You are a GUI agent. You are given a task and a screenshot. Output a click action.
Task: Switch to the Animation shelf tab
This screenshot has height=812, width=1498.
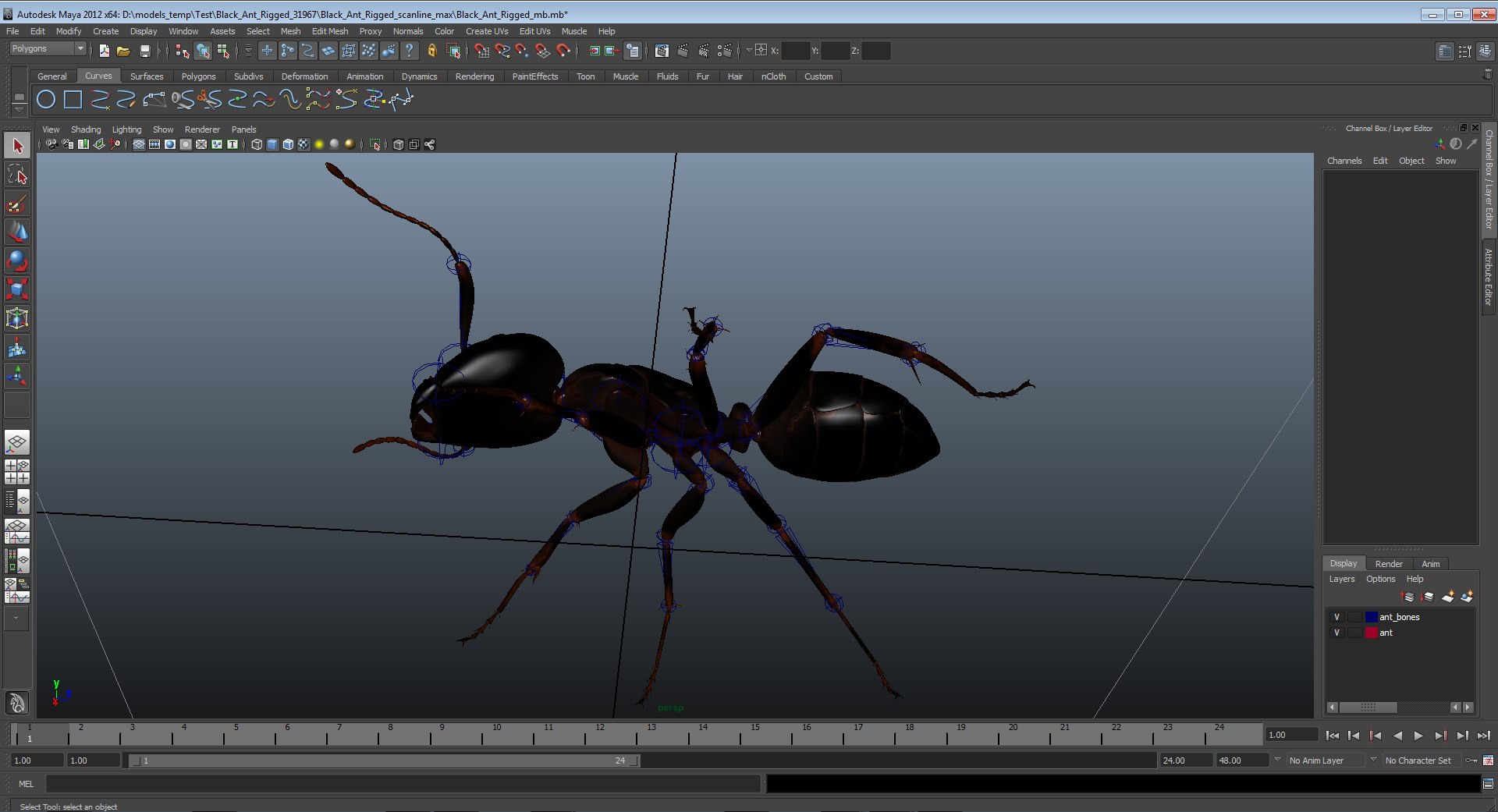tap(364, 76)
